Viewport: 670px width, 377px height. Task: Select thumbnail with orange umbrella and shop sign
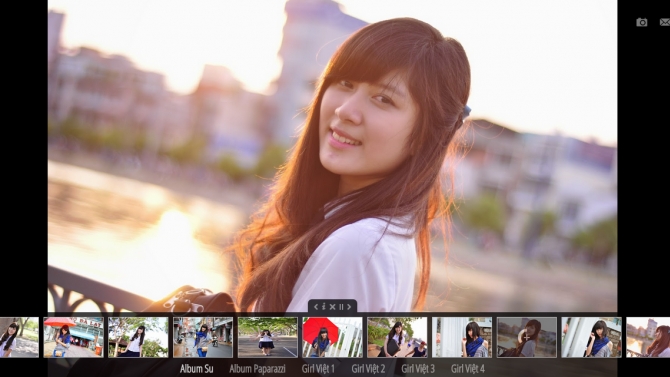click(73, 337)
